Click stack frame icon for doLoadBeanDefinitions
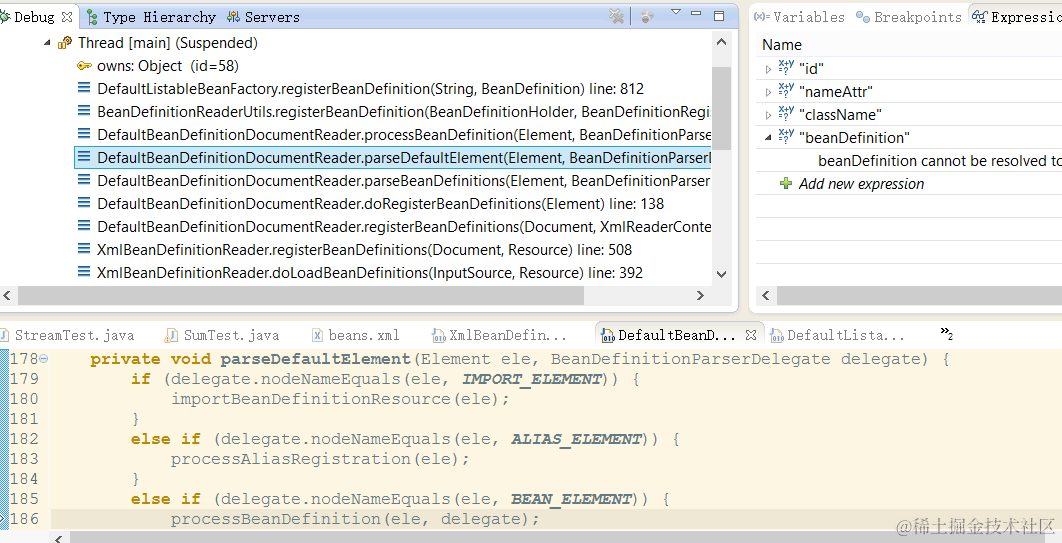Screen dimensions: 1062x543 point(84,272)
